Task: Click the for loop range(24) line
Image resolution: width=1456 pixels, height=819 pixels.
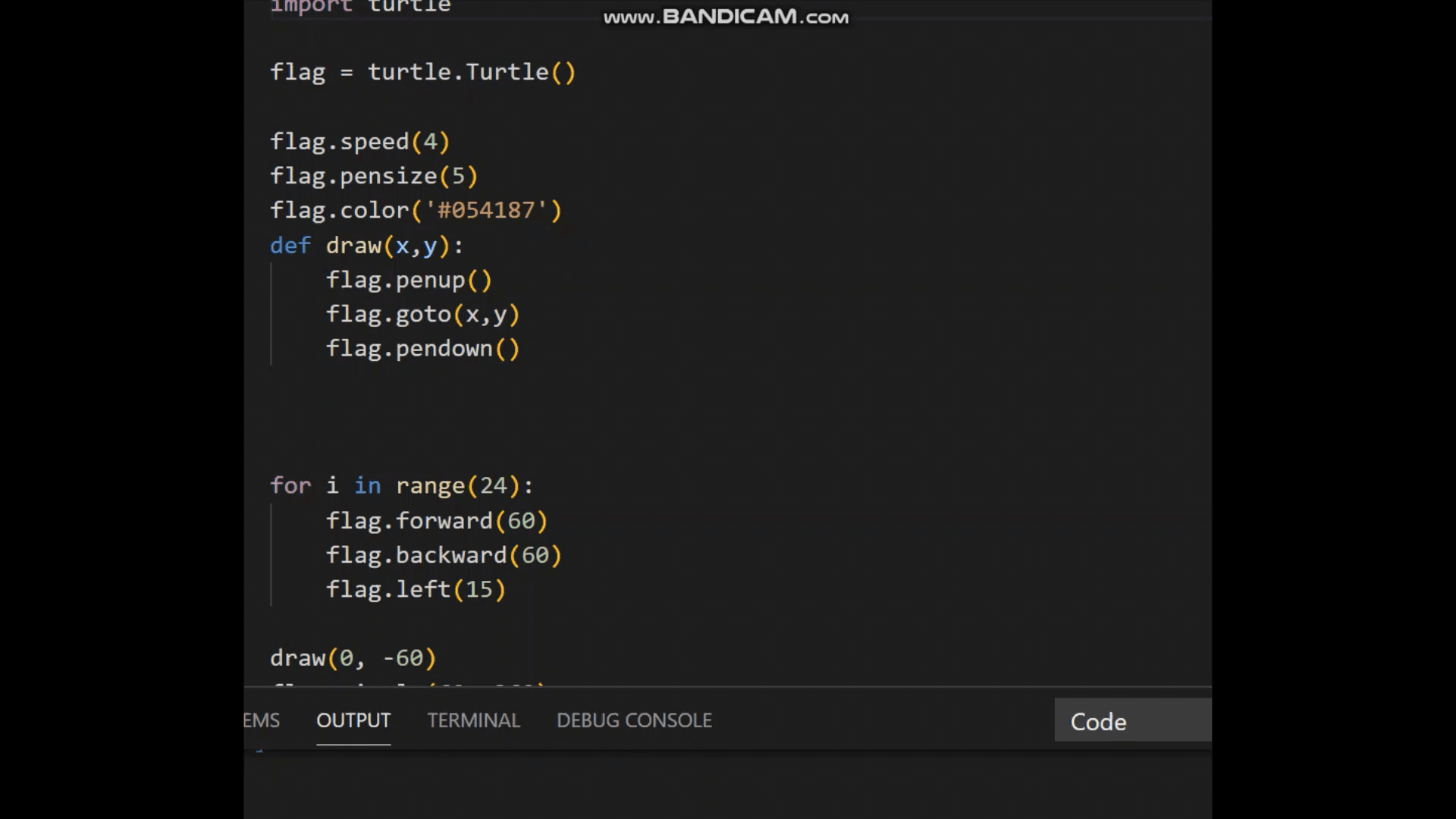Action: tap(401, 485)
